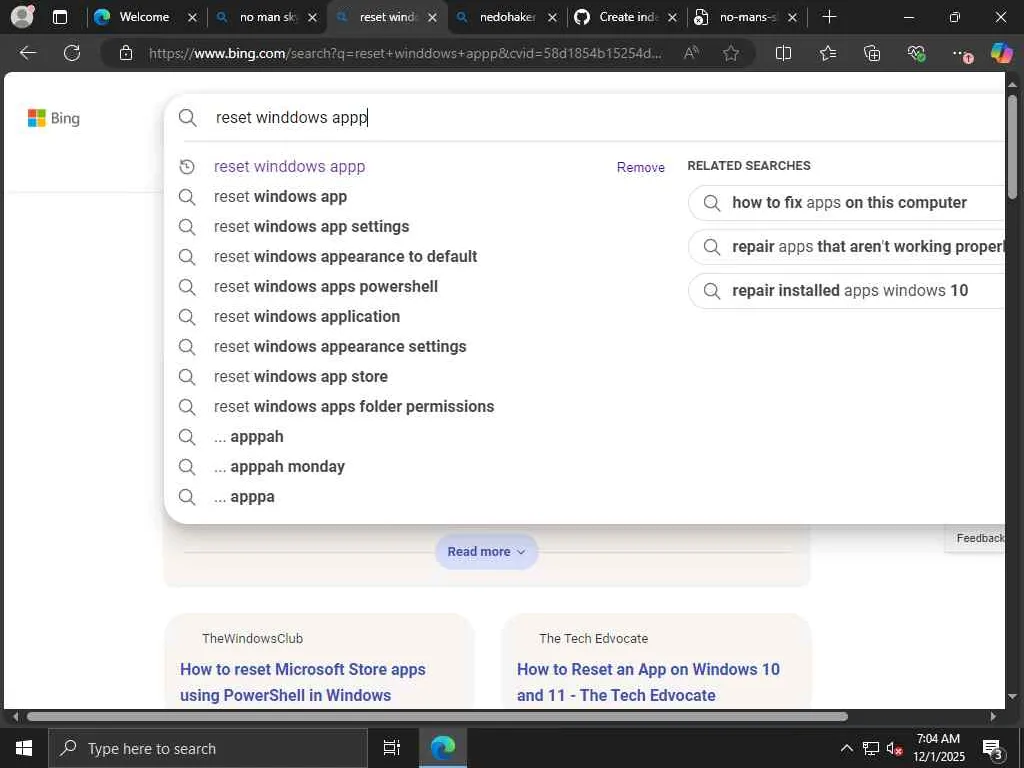
Task: Open Windows Start menu
Action: pos(24,748)
